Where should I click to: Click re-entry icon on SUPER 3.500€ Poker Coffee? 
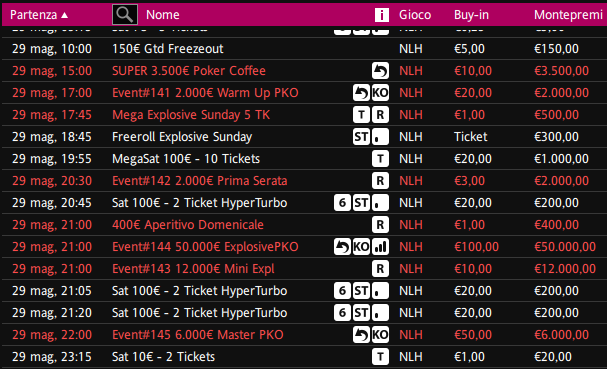click(x=380, y=71)
